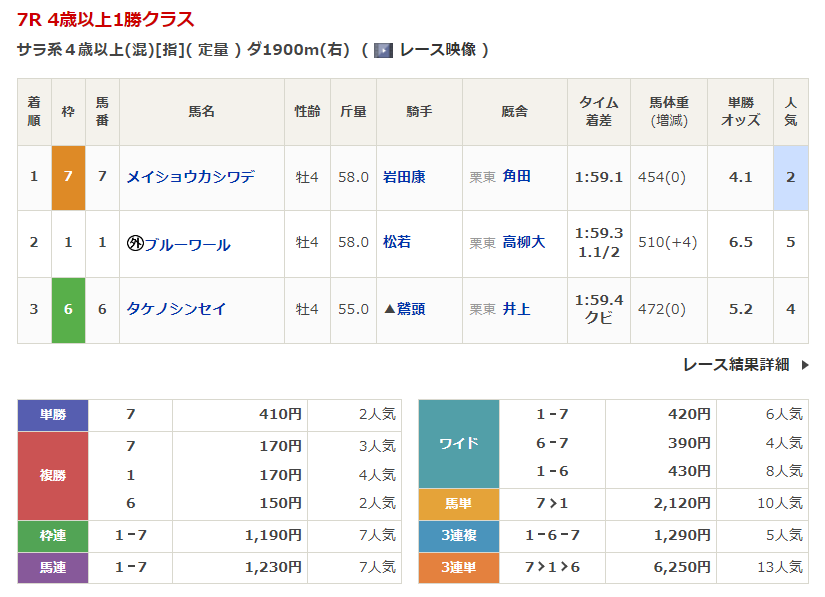Image resolution: width=825 pixels, height=597 pixels.
Task: Click the race video film icon
Action: coord(383,50)
